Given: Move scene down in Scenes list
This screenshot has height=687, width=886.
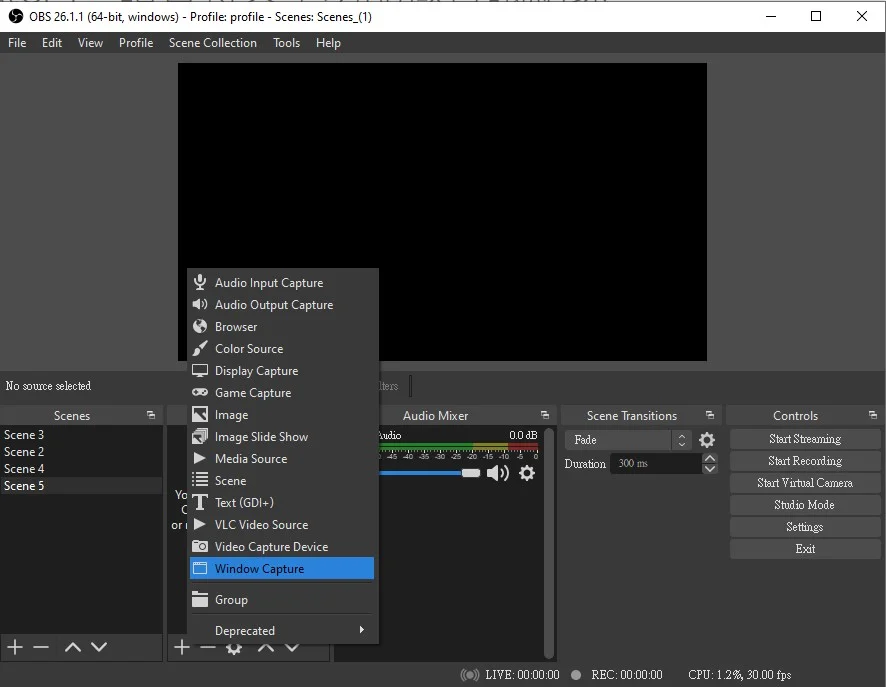Looking at the screenshot, I should 99,647.
